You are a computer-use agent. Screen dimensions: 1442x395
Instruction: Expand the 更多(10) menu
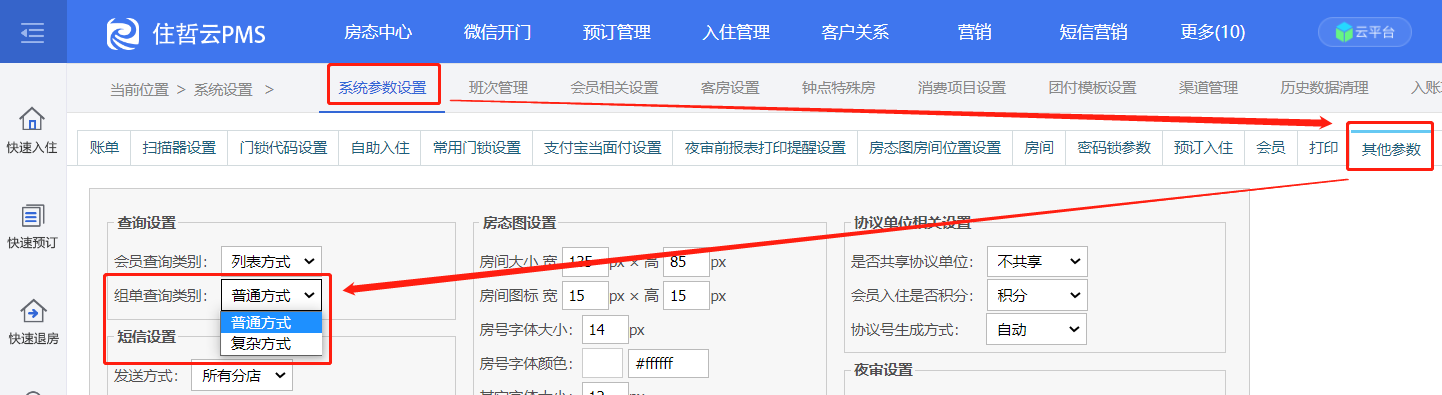(1213, 32)
